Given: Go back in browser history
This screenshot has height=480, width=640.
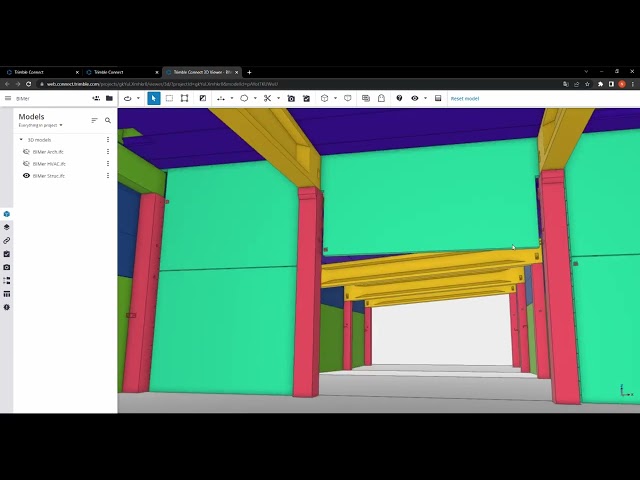Looking at the screenshot, I should click(x=7, y=84).
